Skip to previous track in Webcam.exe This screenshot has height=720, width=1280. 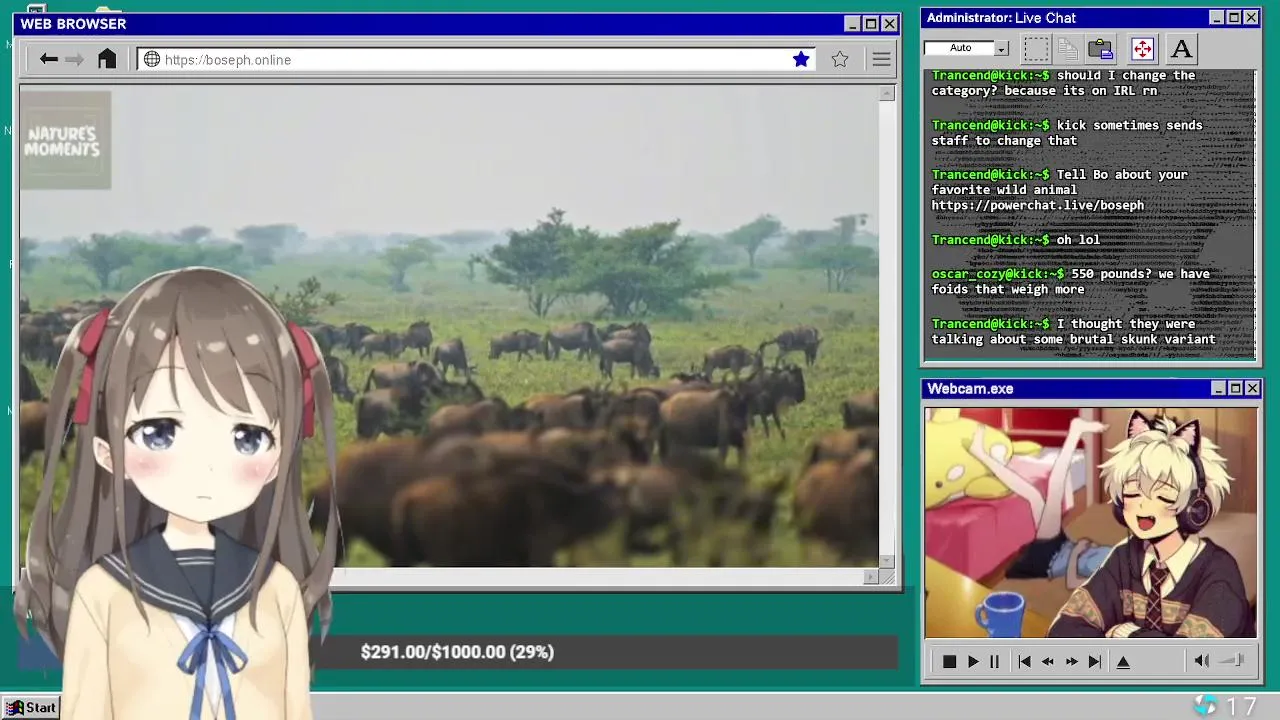coord(1024,662)
